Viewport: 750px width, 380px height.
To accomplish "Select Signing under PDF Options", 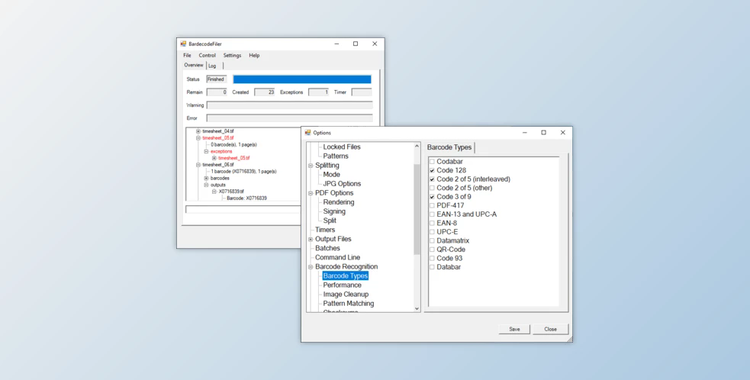I will 334,212.
